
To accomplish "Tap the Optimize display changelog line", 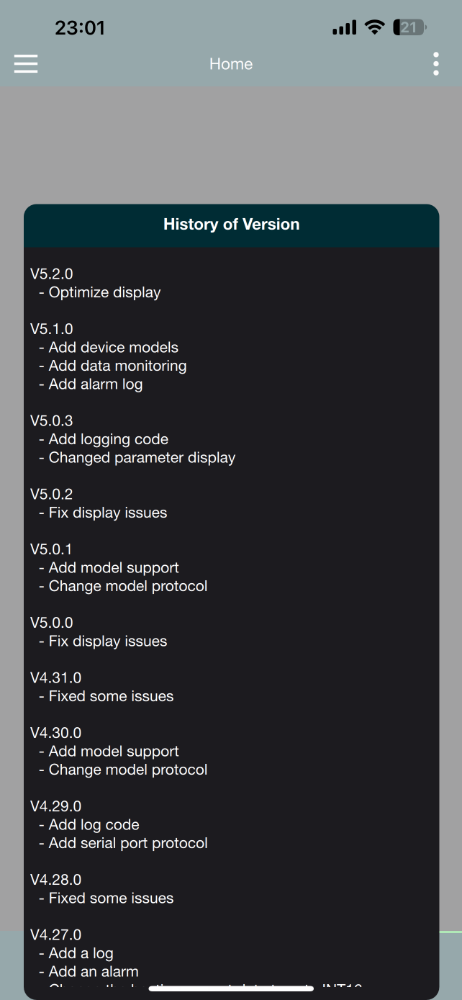I will click(105, 293).
